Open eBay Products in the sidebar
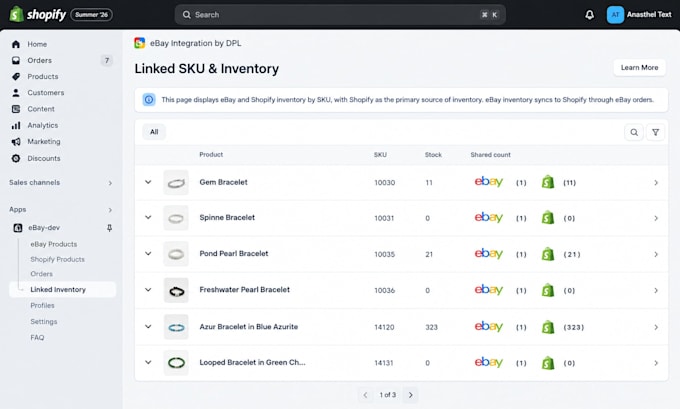 [54, 244]
